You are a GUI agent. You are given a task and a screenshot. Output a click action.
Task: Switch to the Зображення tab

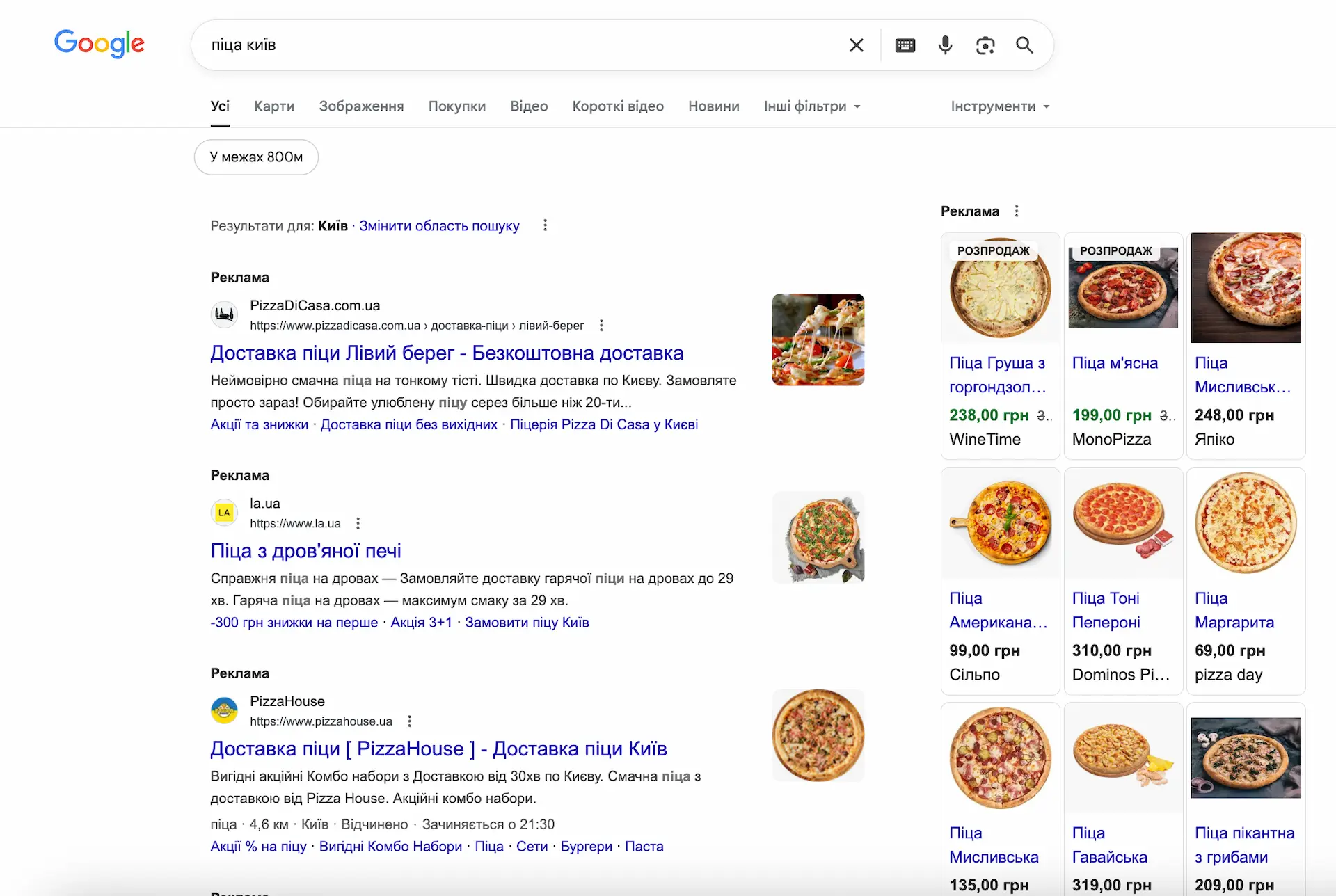(361, 106)
